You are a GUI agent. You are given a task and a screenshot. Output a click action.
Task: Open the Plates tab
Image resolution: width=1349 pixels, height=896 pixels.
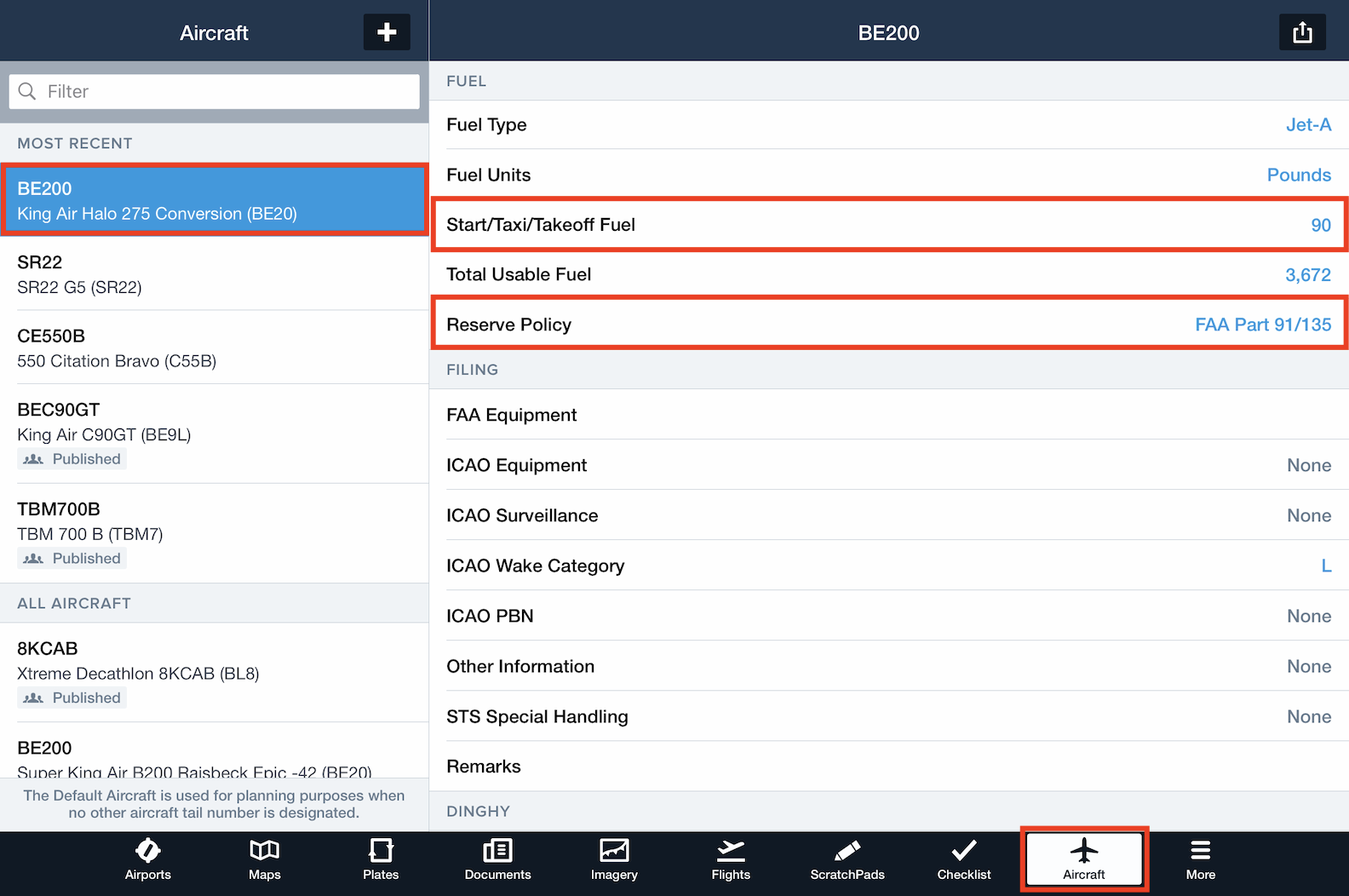click(x=381, y=860)
